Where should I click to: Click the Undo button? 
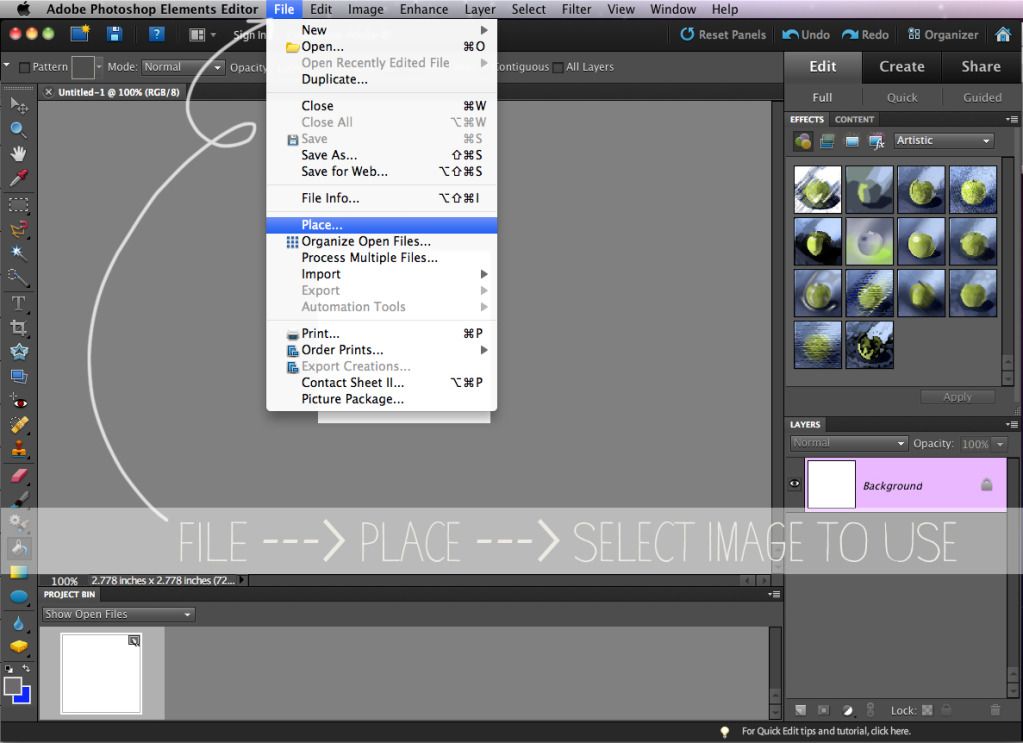[806, 35]
